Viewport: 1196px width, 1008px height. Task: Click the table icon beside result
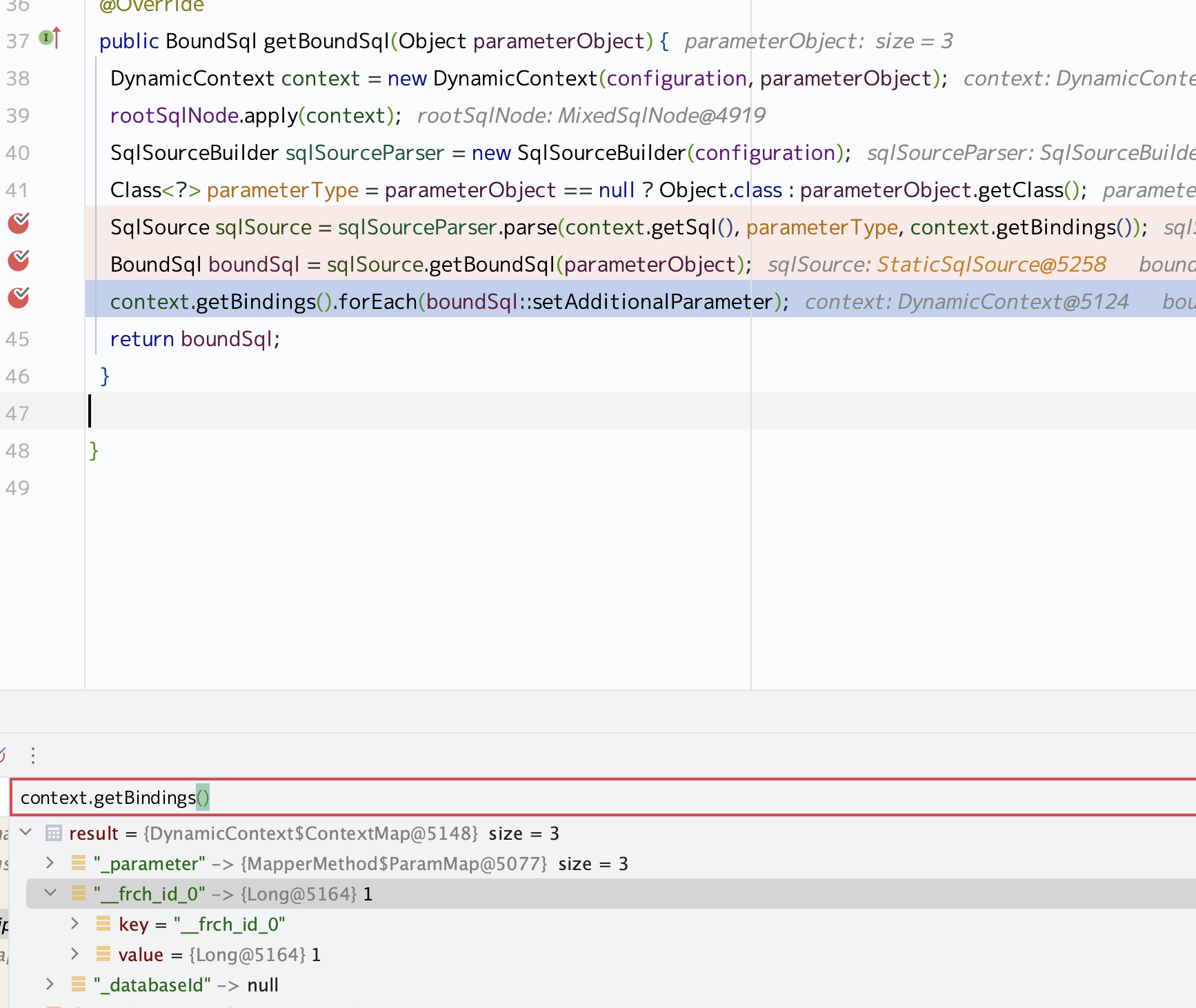point(54,833)
